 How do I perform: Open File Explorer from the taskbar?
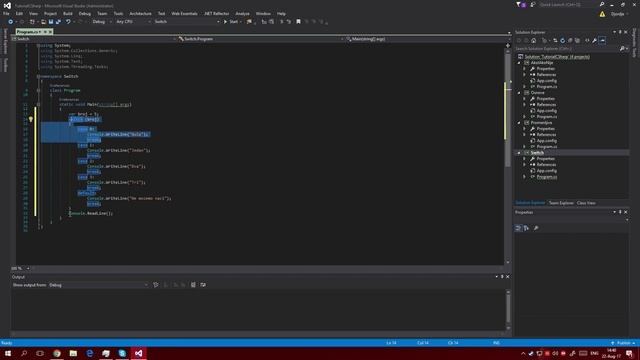click(x=73, y=353)
